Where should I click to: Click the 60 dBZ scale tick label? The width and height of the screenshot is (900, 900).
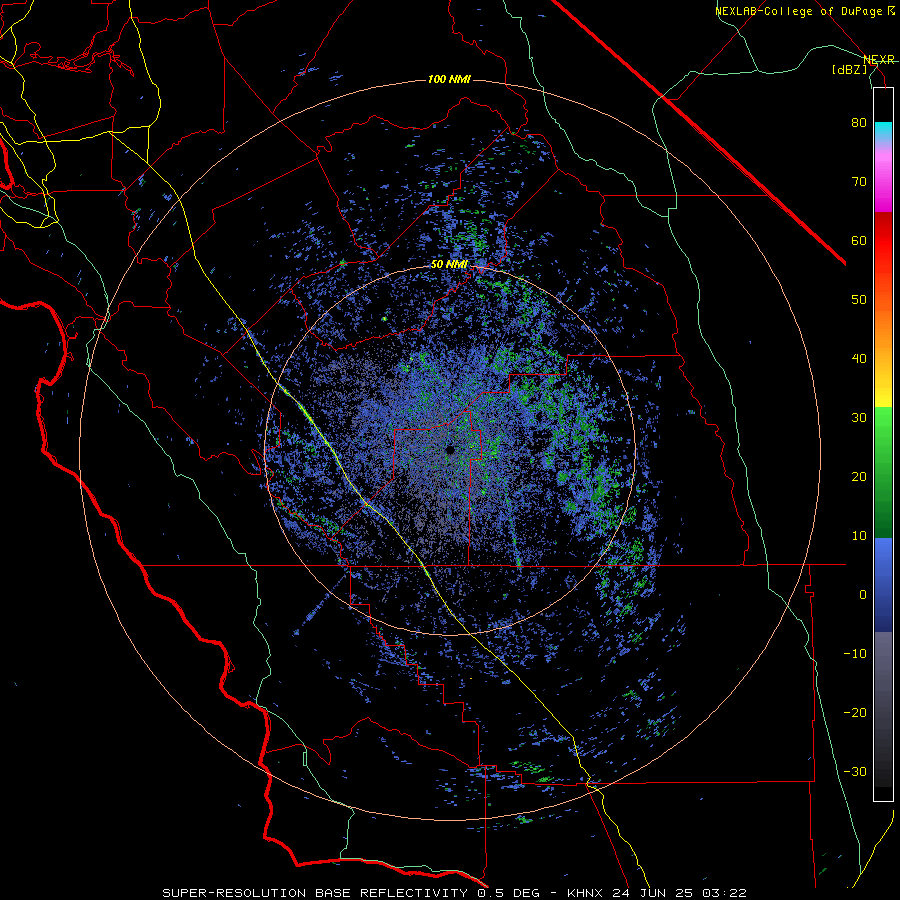click(x=859, y=240)
